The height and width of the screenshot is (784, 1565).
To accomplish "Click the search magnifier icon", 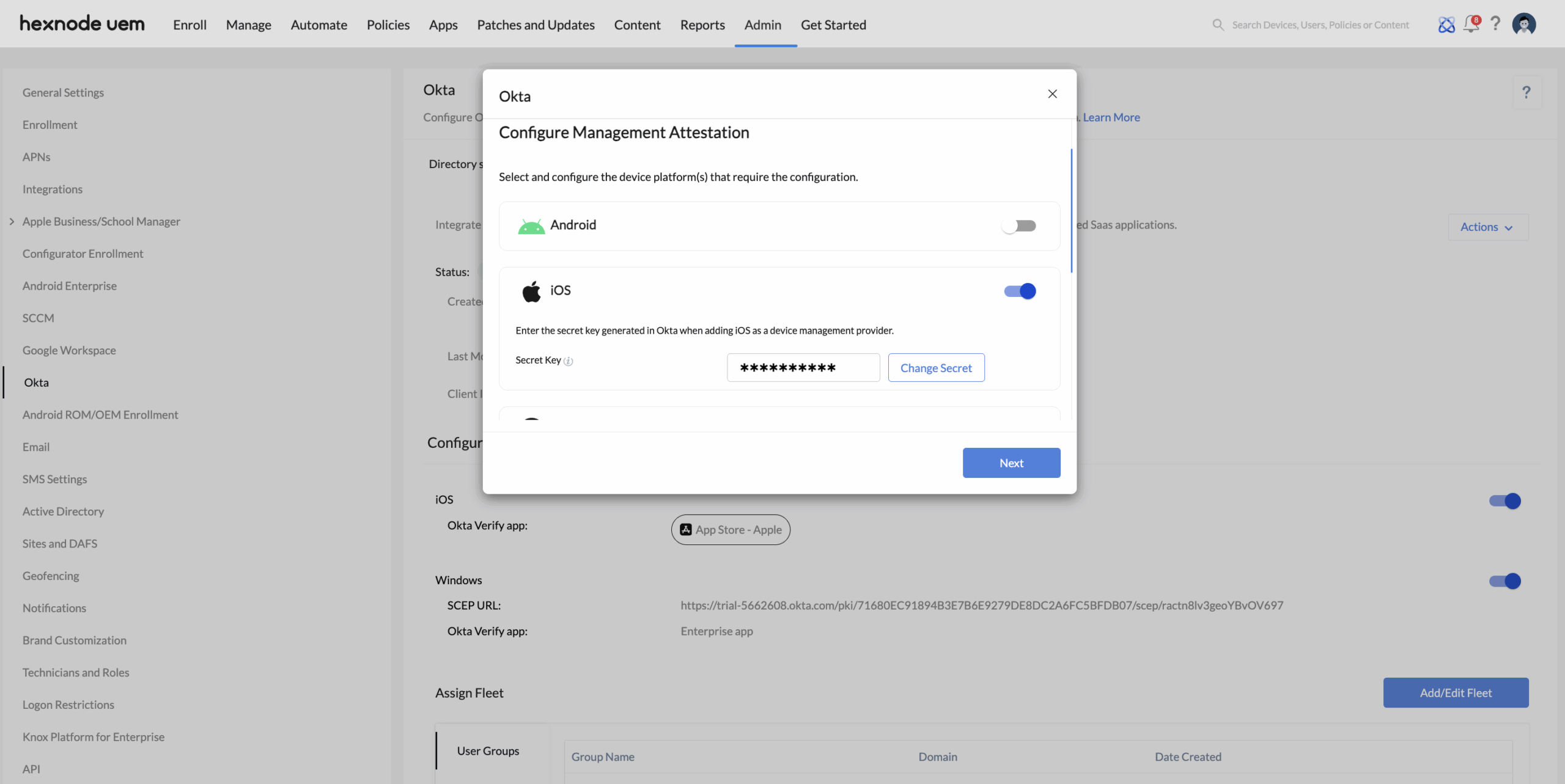I will pos(1218,25).
